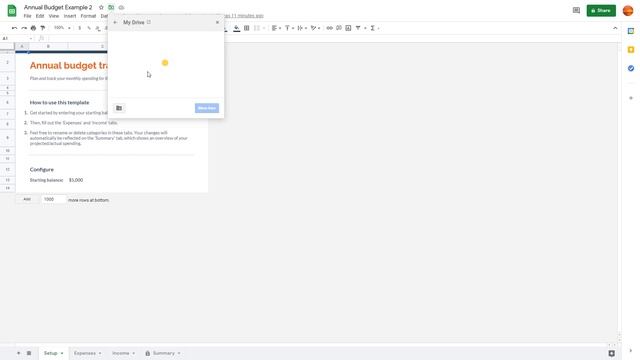Open the horizontal align dropdown
Image resolution: width=640 pixels, height=360 pixels.
click(276, 28)
